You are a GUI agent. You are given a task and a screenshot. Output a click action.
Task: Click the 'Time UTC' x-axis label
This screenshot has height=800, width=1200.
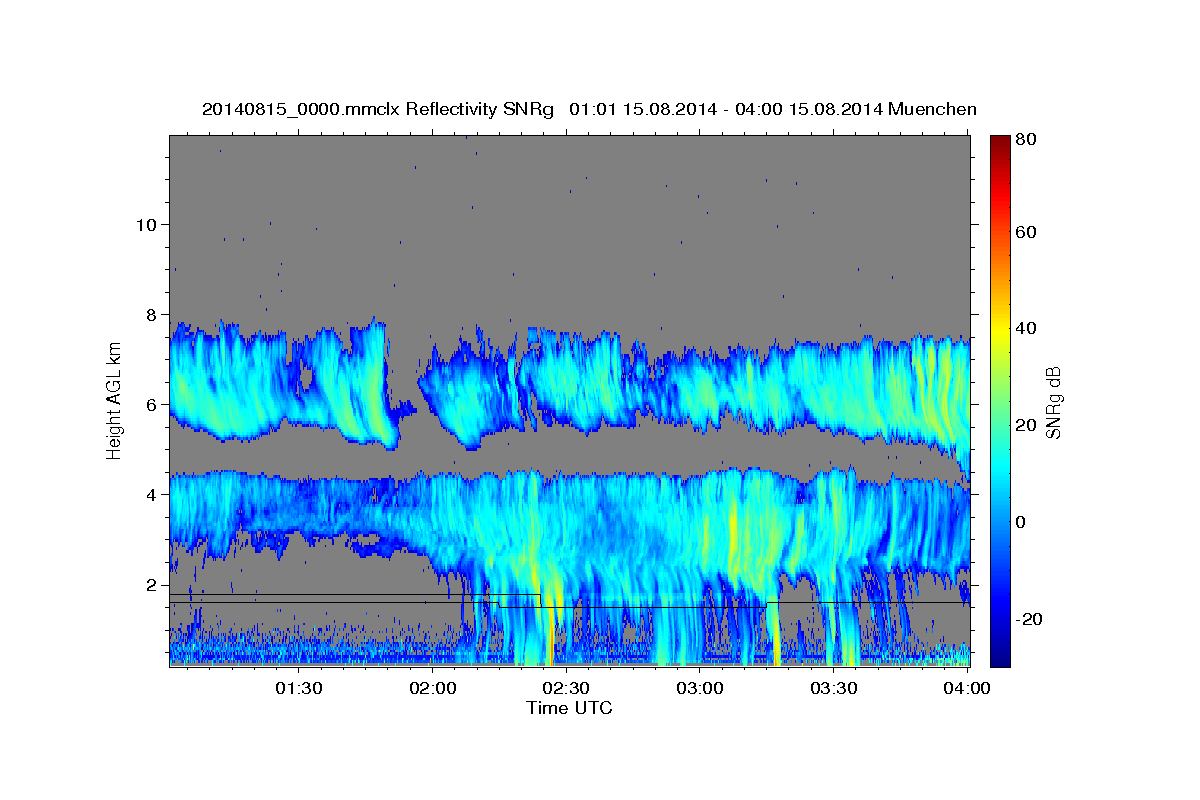click(569, 708)
